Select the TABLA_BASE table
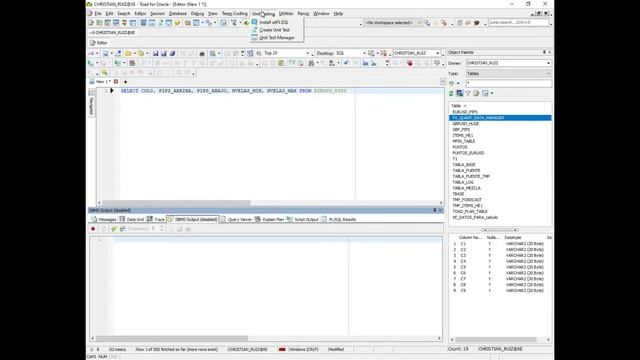This screenshot has height=360, width=640. [x=464, y=165]
